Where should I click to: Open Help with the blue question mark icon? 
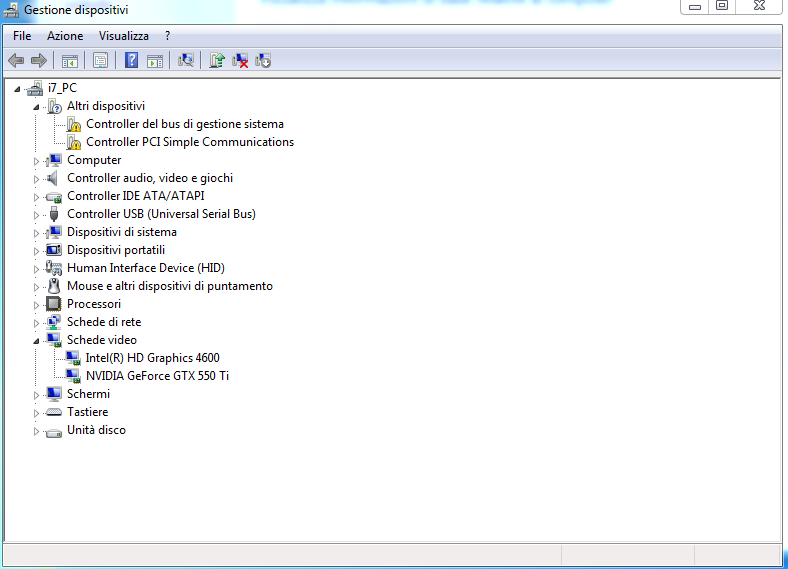pos(131,60)
